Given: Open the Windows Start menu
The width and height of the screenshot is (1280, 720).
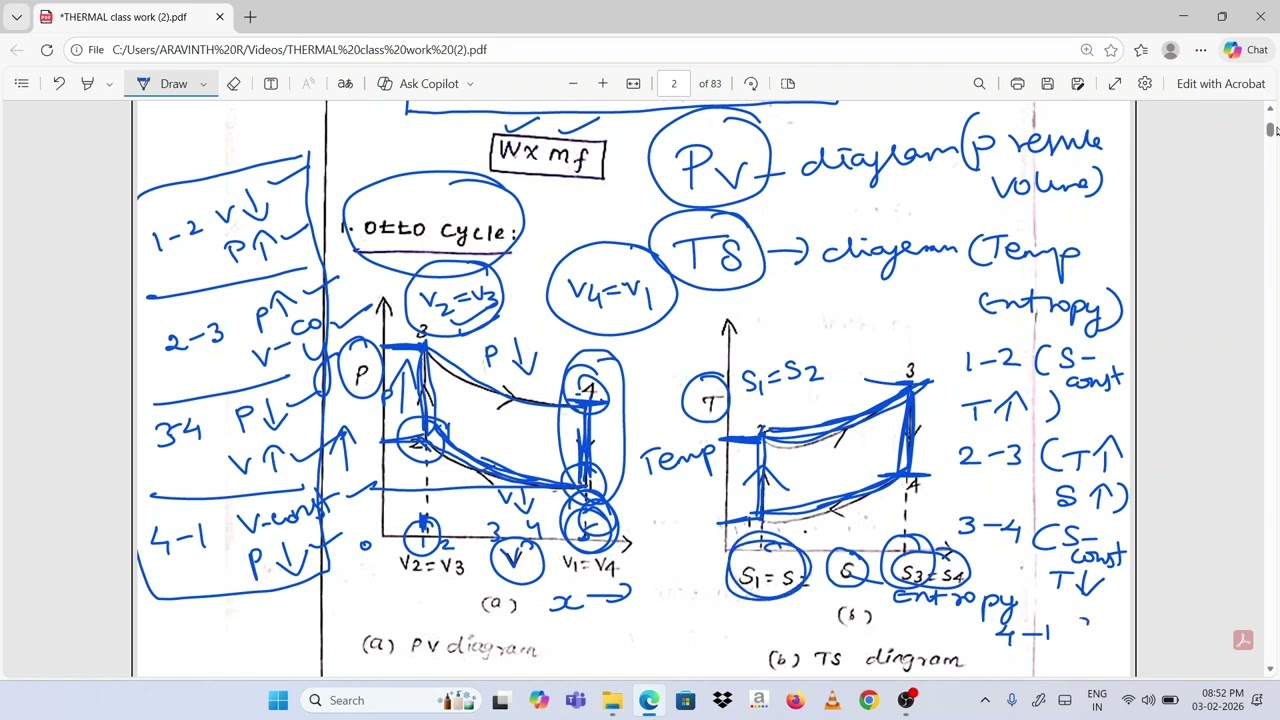Looking at the screenshot, I should click(x=278, y=700).
